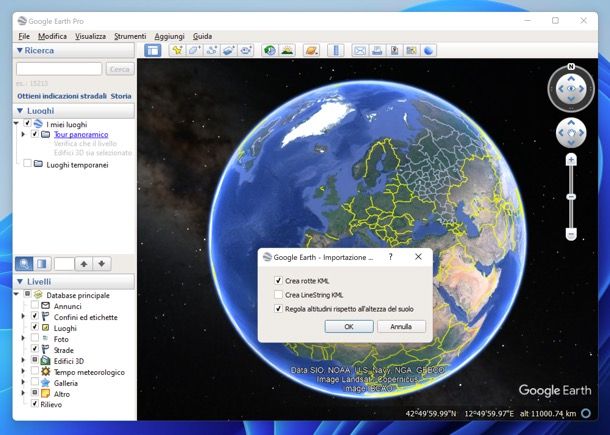Expand the Edifici 3D layer

click(23, 360)
